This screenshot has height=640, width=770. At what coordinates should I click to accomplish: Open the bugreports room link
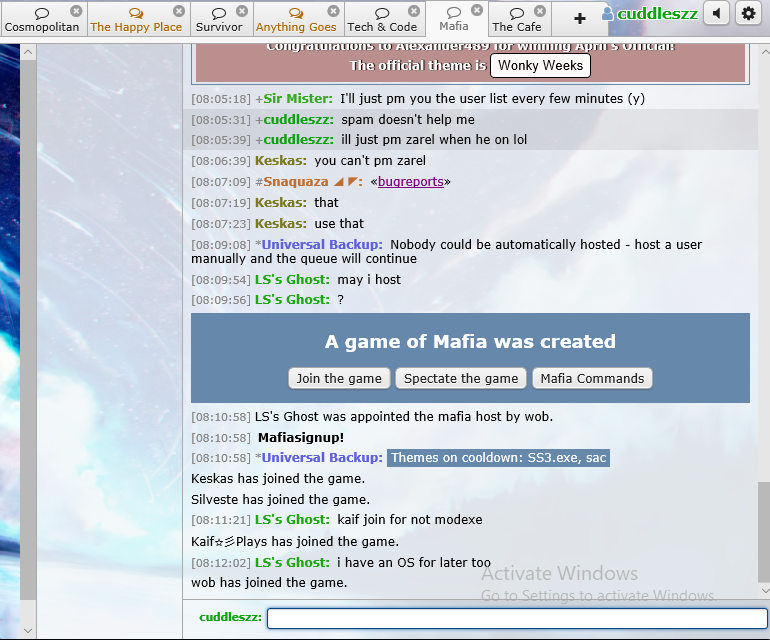pos(411,182)
